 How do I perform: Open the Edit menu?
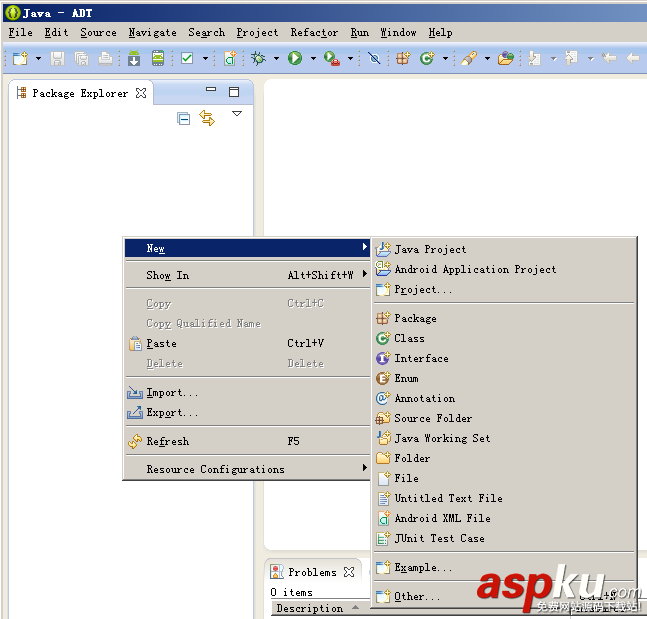(x=57, y=33)
